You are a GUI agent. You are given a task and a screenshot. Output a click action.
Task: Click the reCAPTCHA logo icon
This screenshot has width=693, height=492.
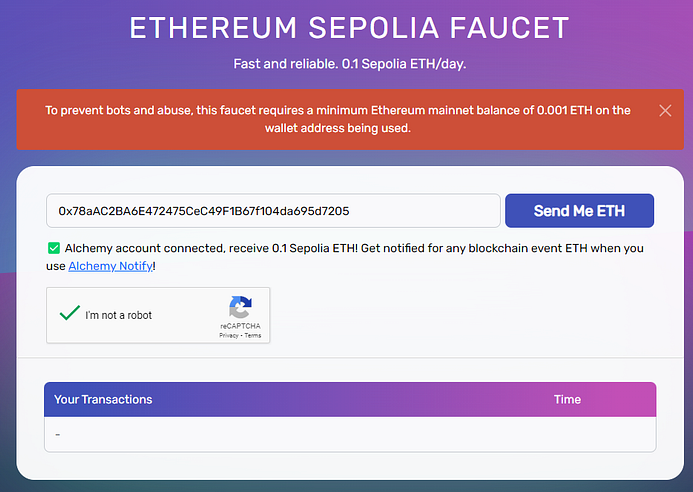tap(240, 307)
